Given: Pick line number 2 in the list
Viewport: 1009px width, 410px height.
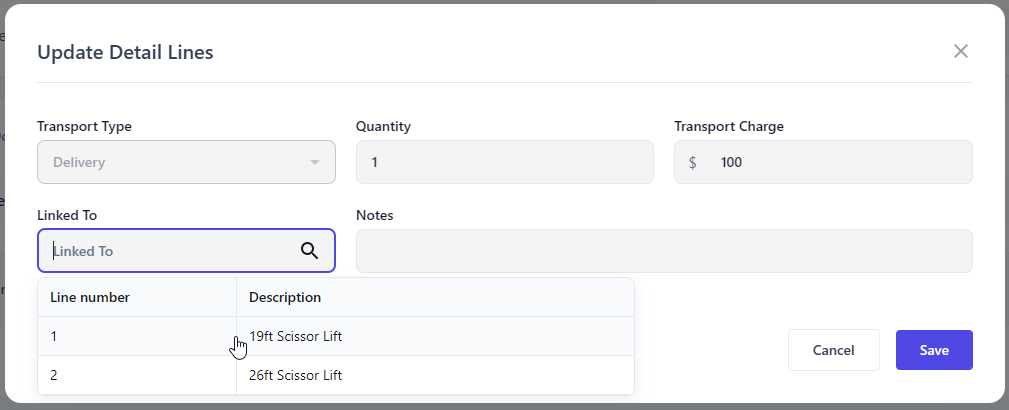Looking at the screenshot, I should [54, 375].
